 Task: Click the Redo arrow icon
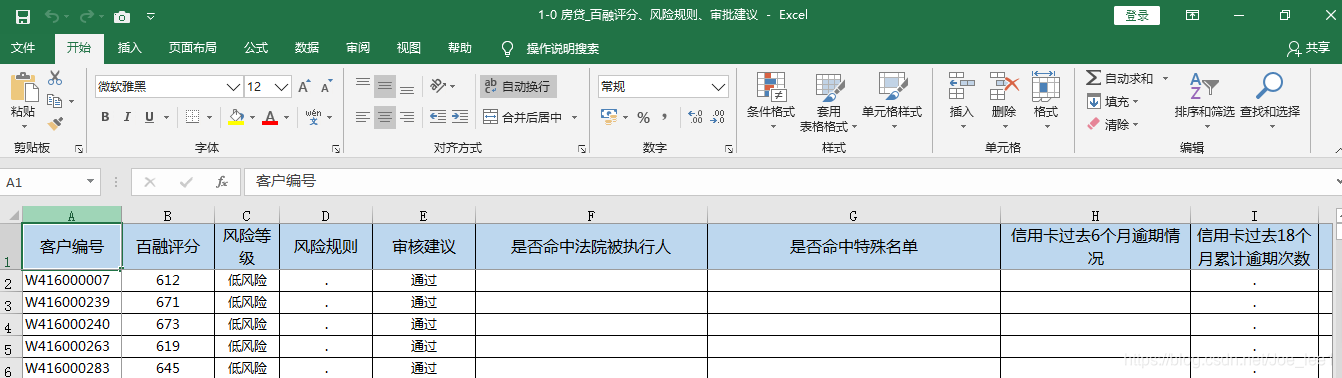[87, 16]
